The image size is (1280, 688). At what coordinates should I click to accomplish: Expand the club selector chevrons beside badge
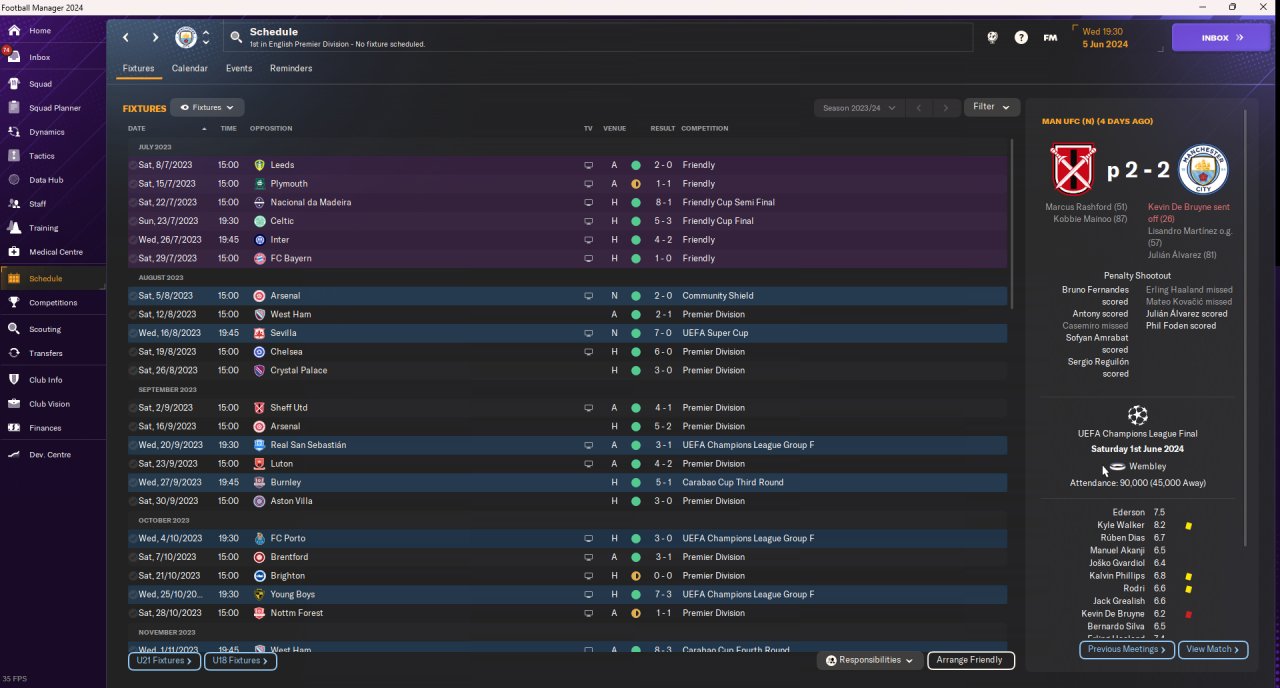206,38
